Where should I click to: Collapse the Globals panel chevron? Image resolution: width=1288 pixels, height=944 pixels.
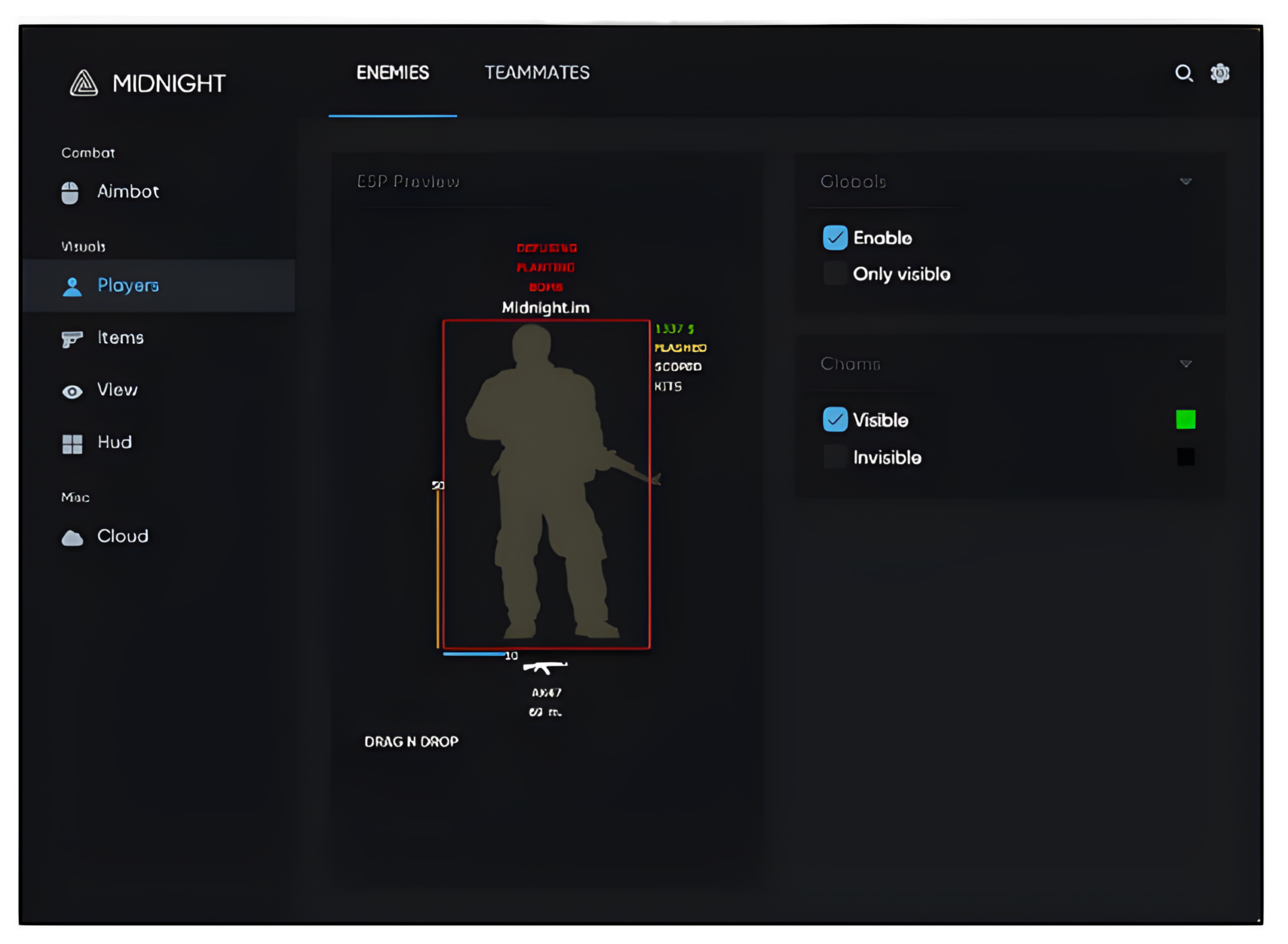pyautogui.click(x=1185, y=181)
